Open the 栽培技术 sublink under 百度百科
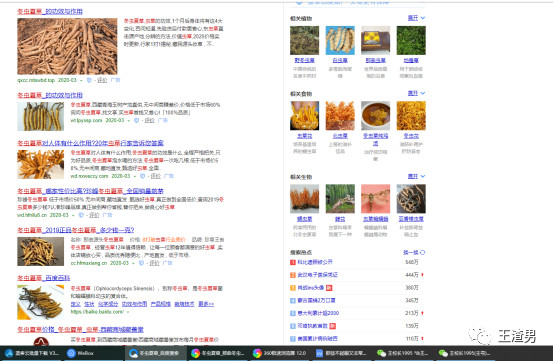Viewport: 554px width, 361px height. tap(184, 304)
